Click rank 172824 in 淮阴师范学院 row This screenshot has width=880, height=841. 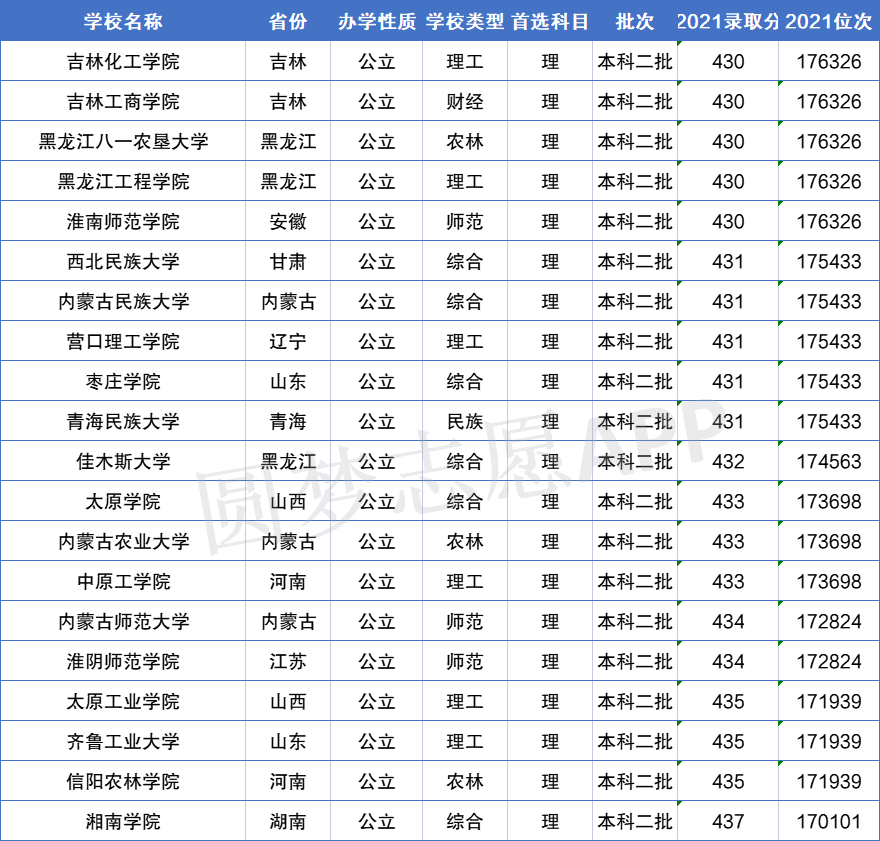pos(829,661)
